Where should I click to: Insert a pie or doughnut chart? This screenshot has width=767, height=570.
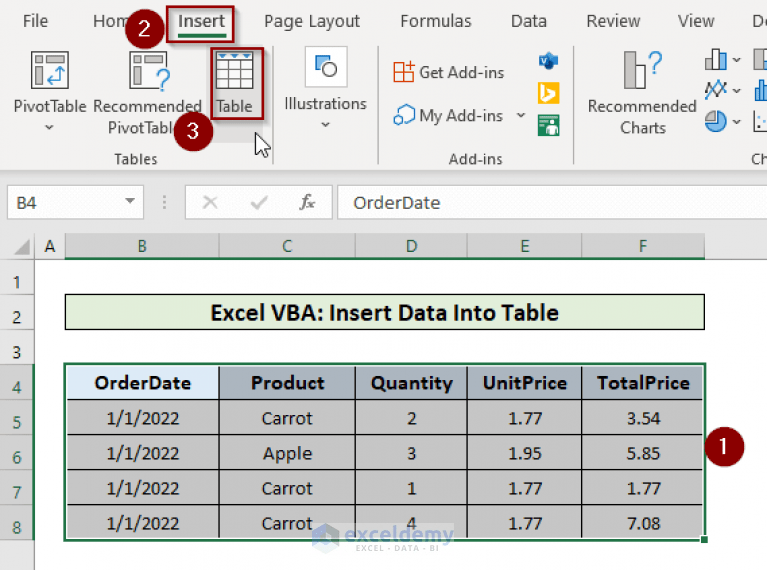716,121
